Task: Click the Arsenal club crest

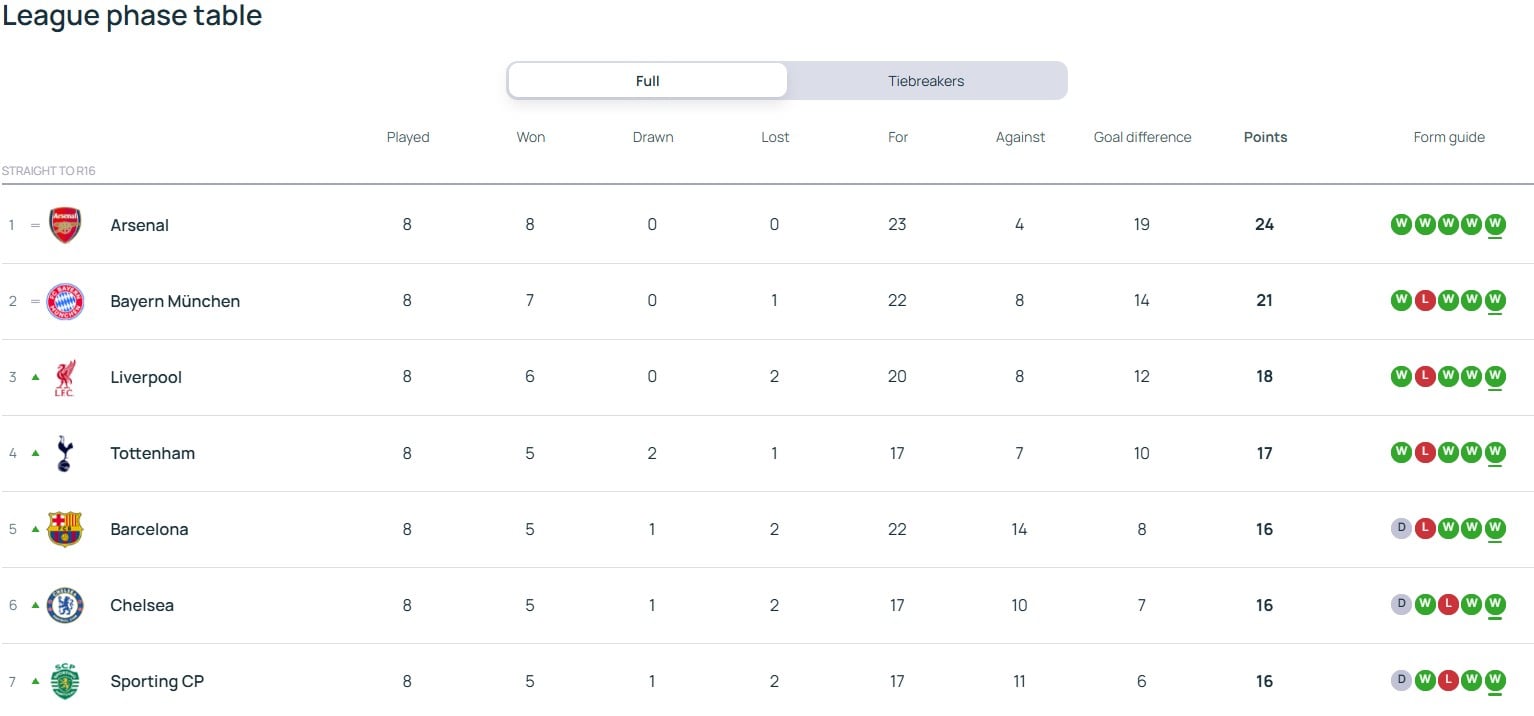Action: pos(65,225)
